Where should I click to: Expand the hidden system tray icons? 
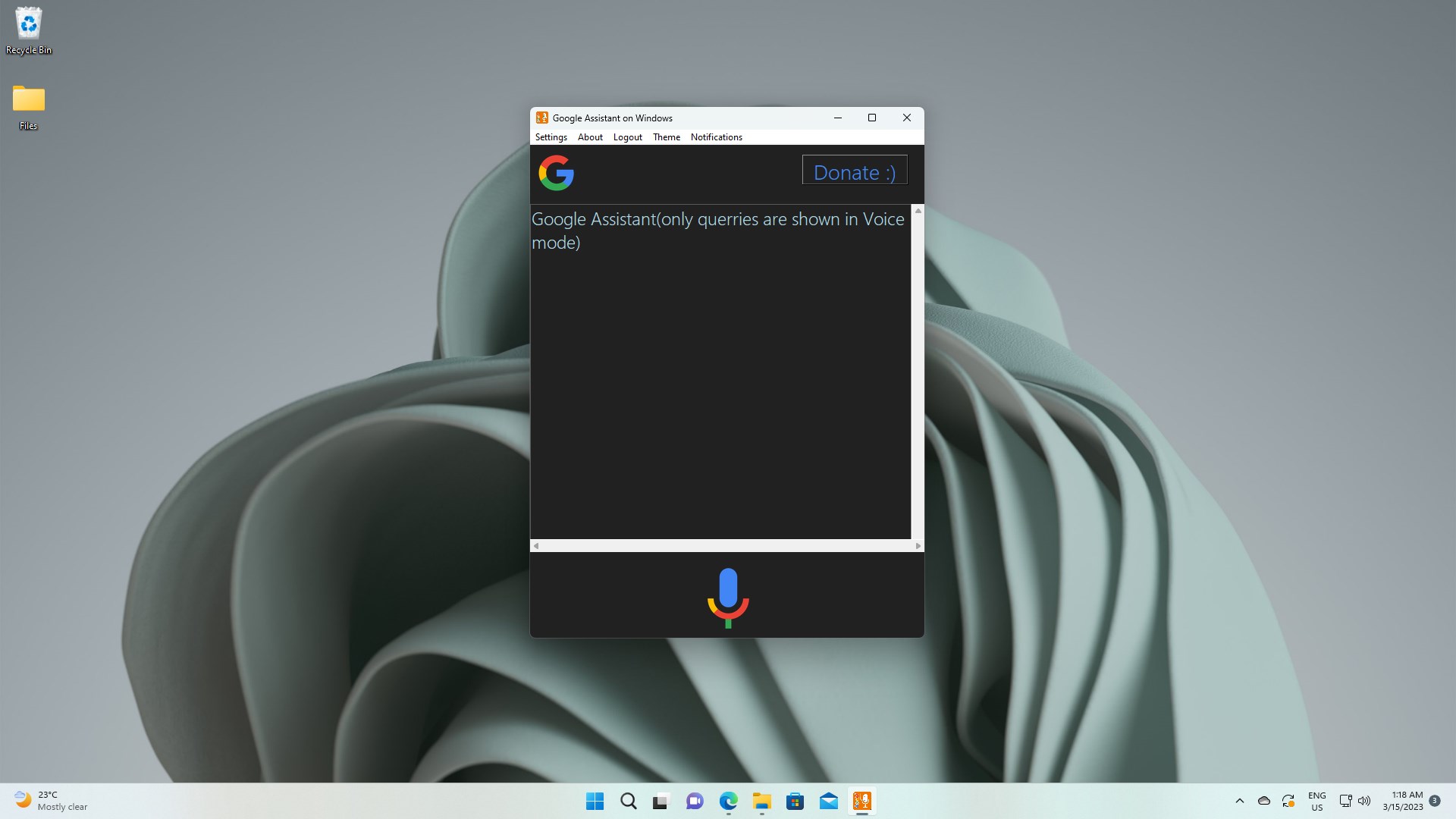[1239, 801]
